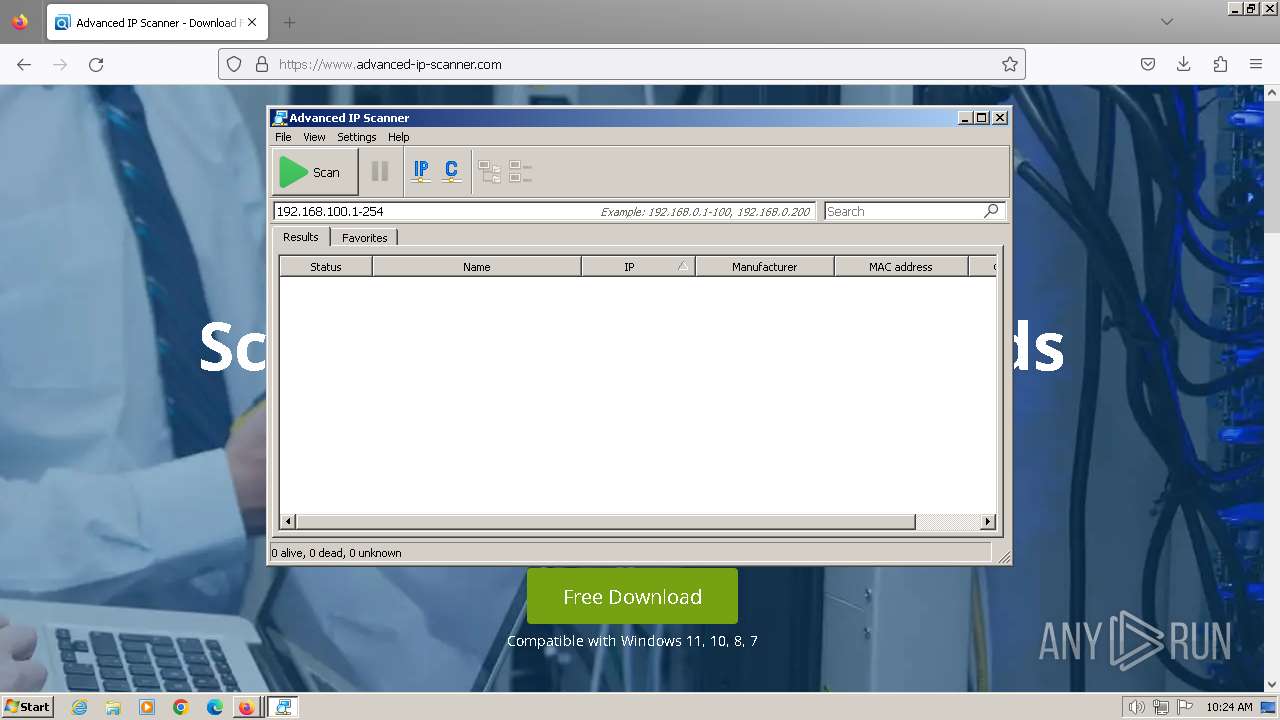Sort results by Manufacturer column
The width and height of the screenshot is (1280, 720).
[x=765, y=267]
